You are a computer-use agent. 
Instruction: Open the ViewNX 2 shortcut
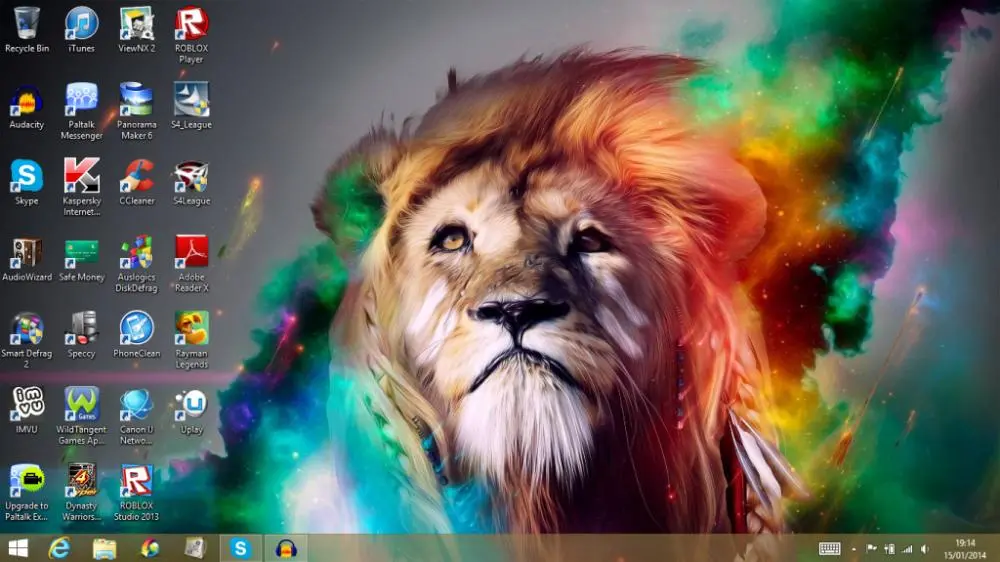(136, 30)
